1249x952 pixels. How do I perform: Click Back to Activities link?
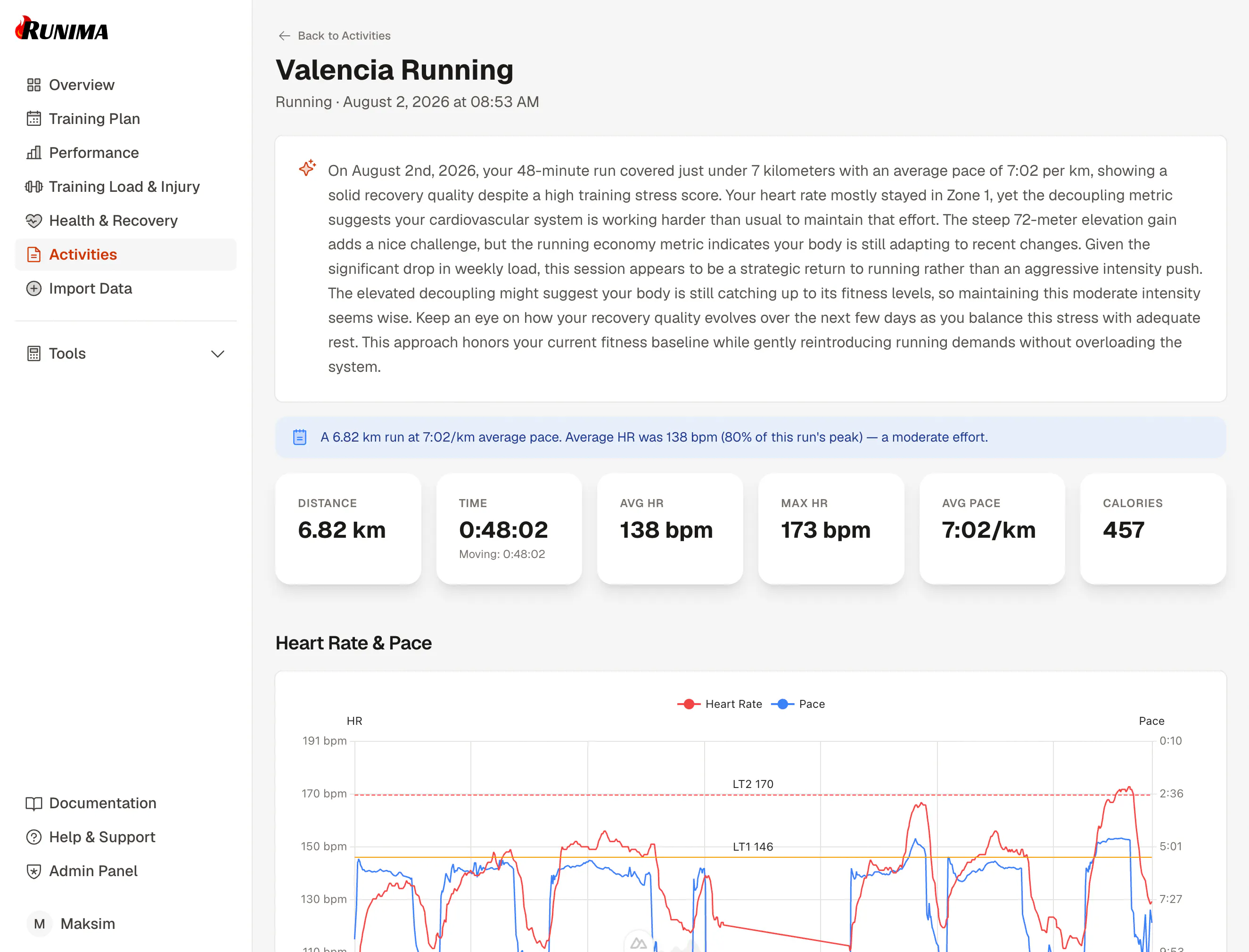334,36
